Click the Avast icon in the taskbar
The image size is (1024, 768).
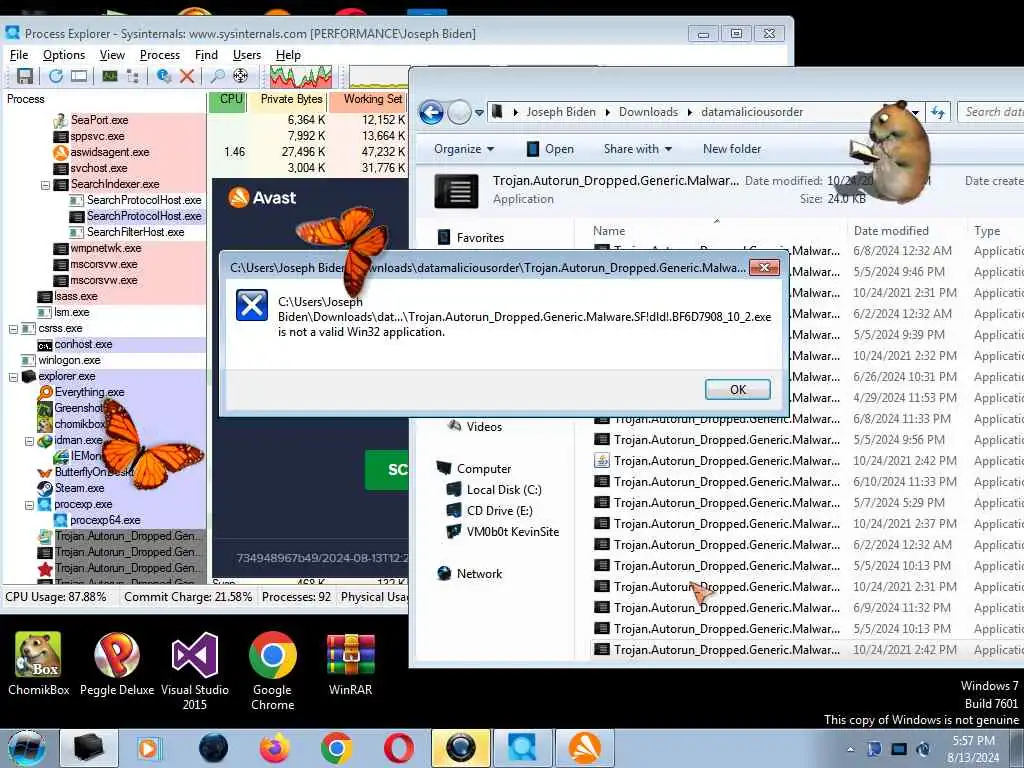[x=584, y=748]
